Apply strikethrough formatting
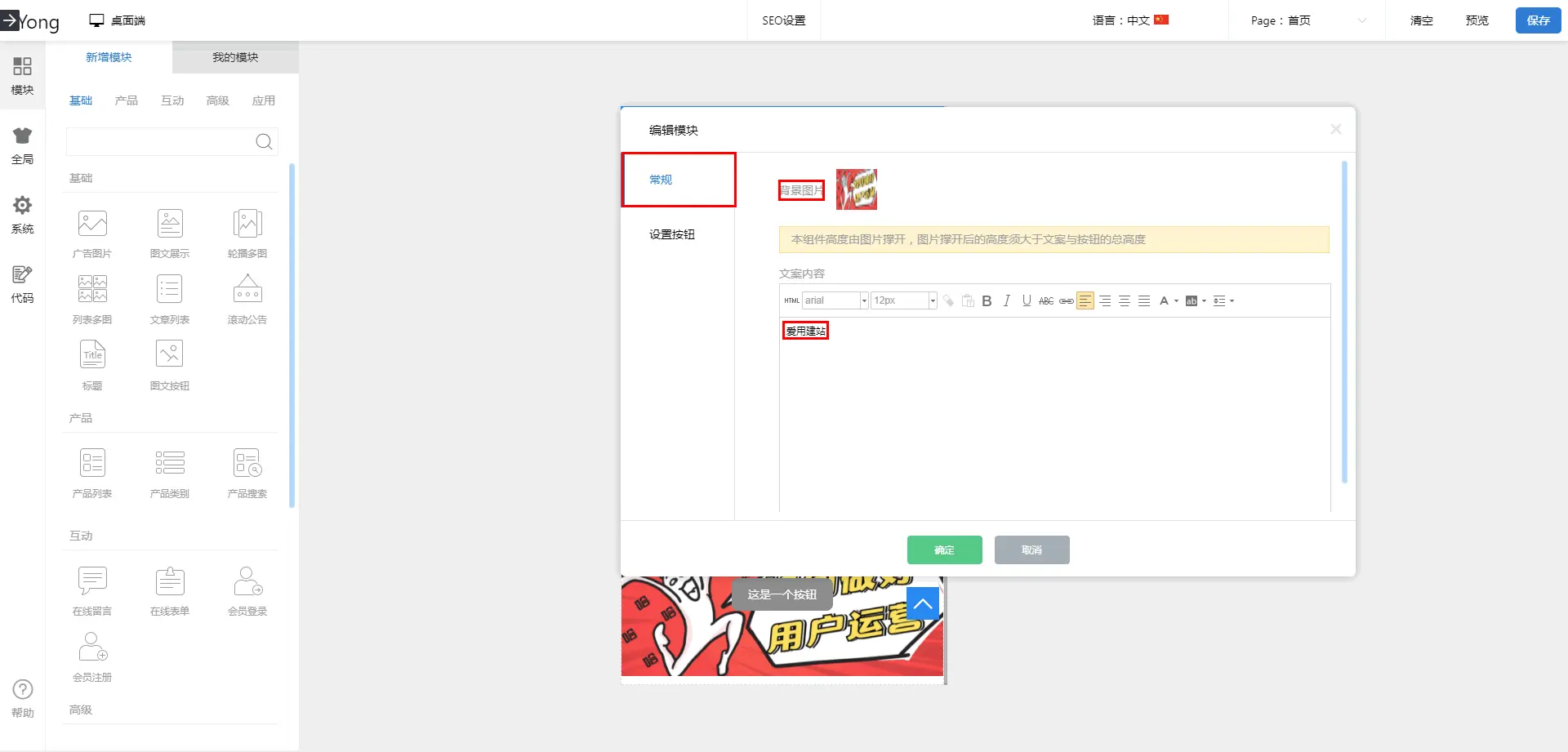 1046,301
